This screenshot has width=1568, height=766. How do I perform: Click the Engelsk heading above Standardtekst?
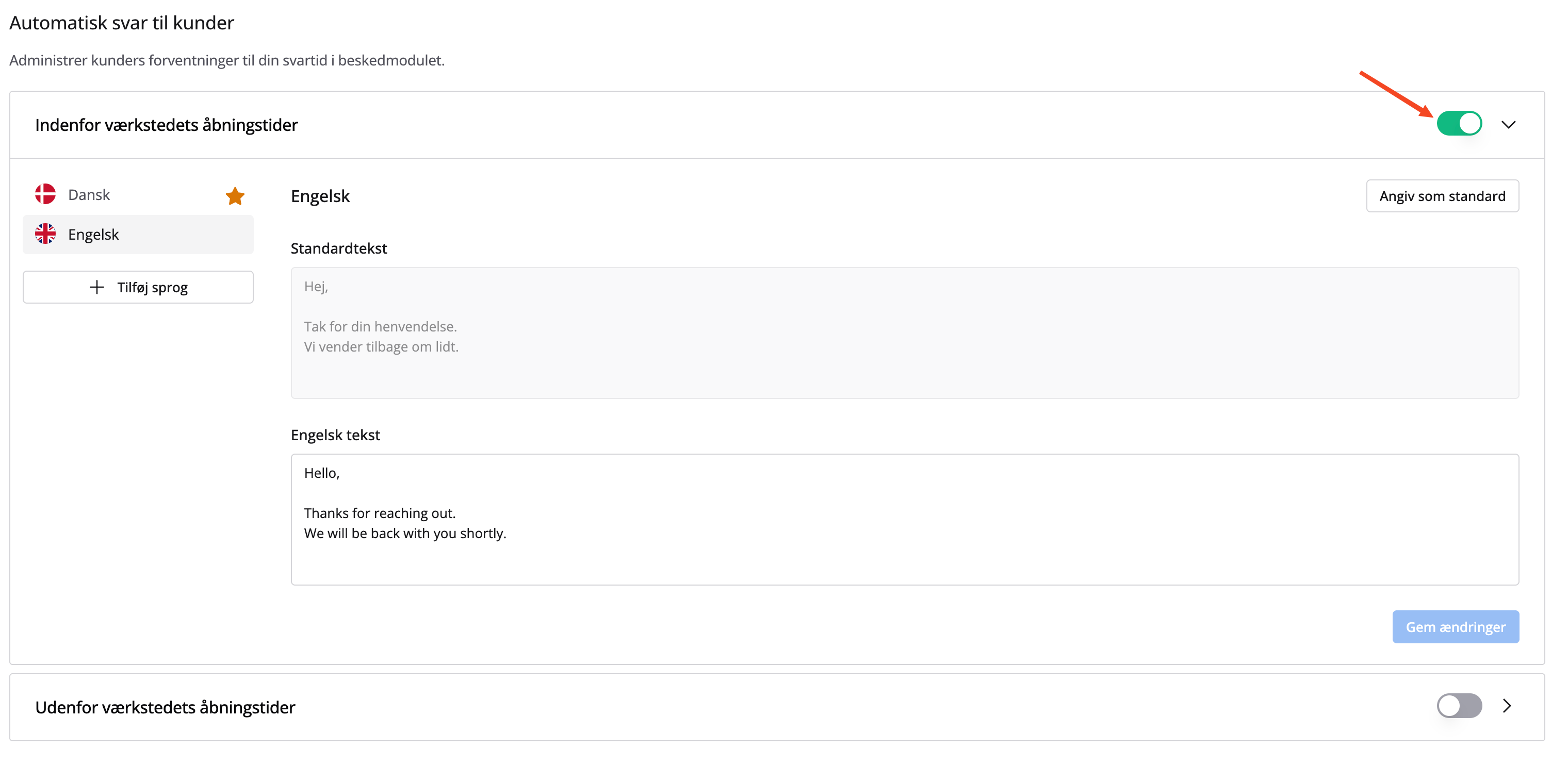click(320, 196)
